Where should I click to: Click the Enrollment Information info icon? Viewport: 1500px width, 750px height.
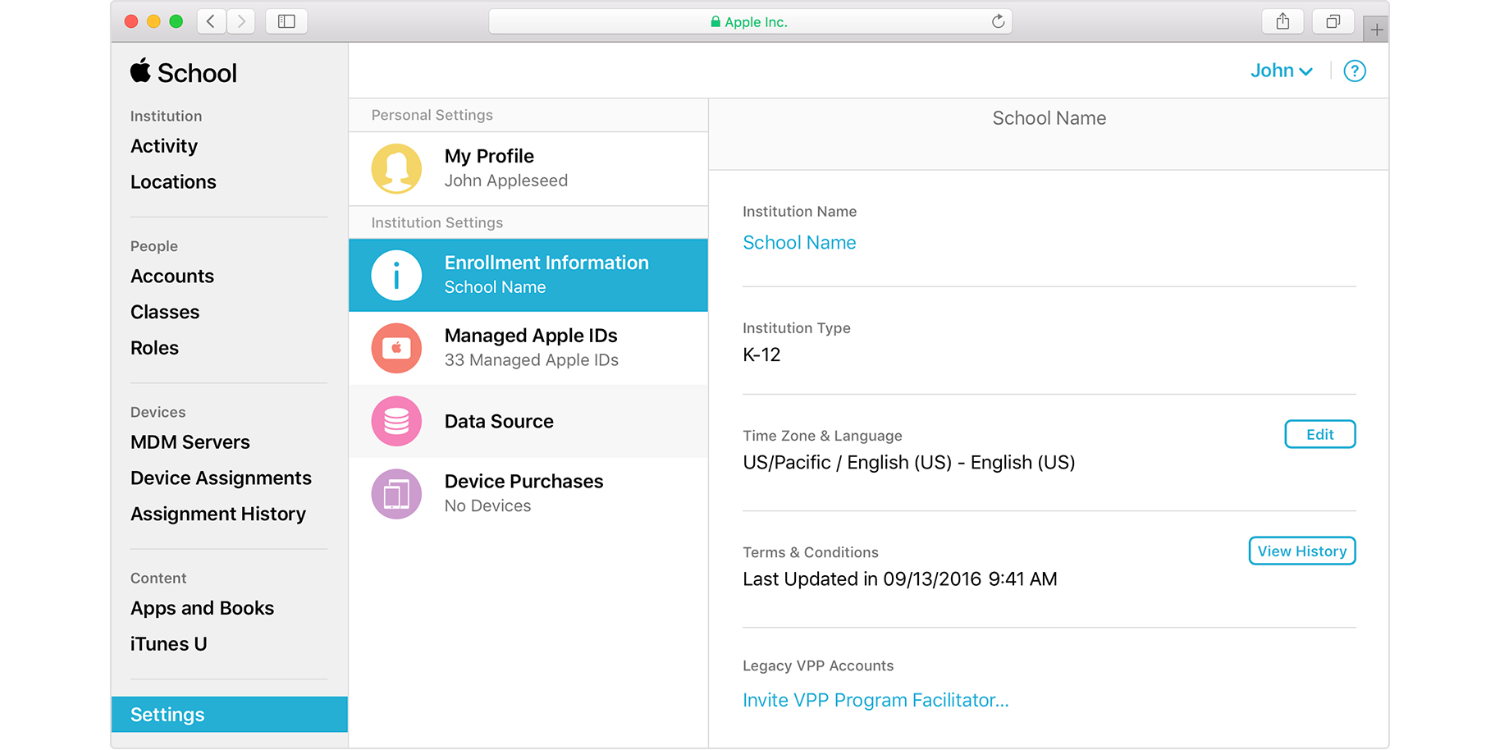tap(396, 275)
